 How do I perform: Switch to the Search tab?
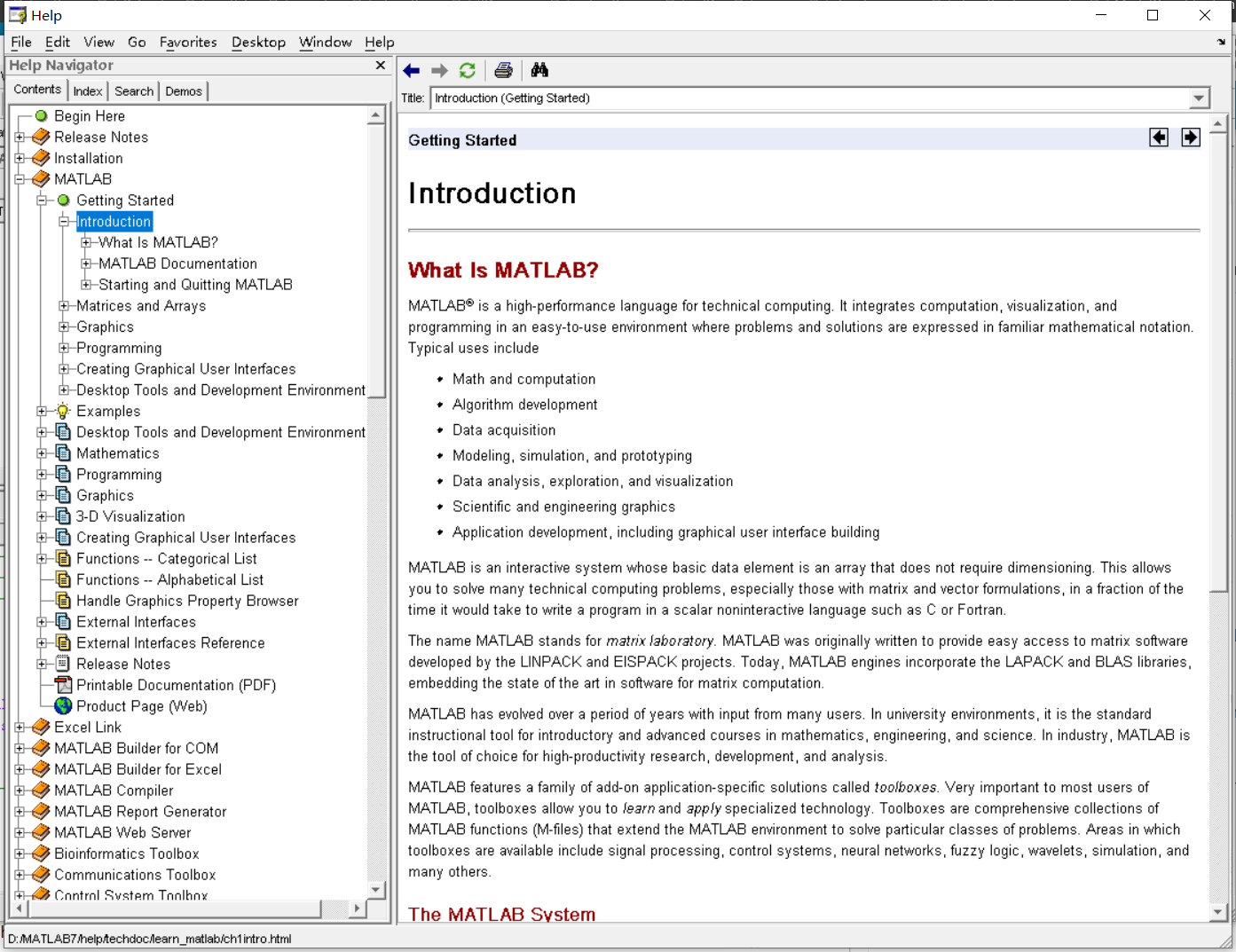coord(134,91)
